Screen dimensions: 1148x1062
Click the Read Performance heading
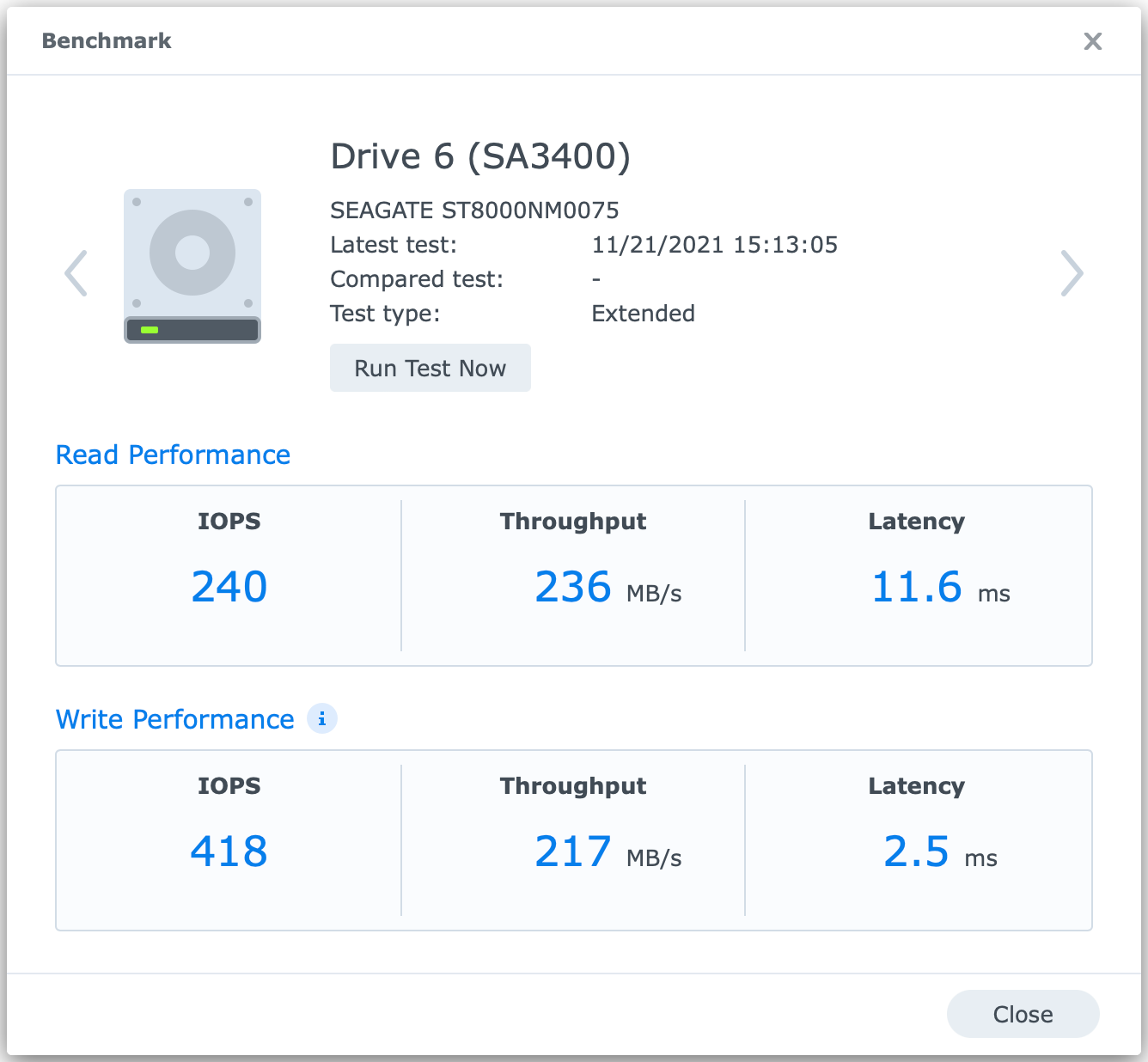pos(173,455)
